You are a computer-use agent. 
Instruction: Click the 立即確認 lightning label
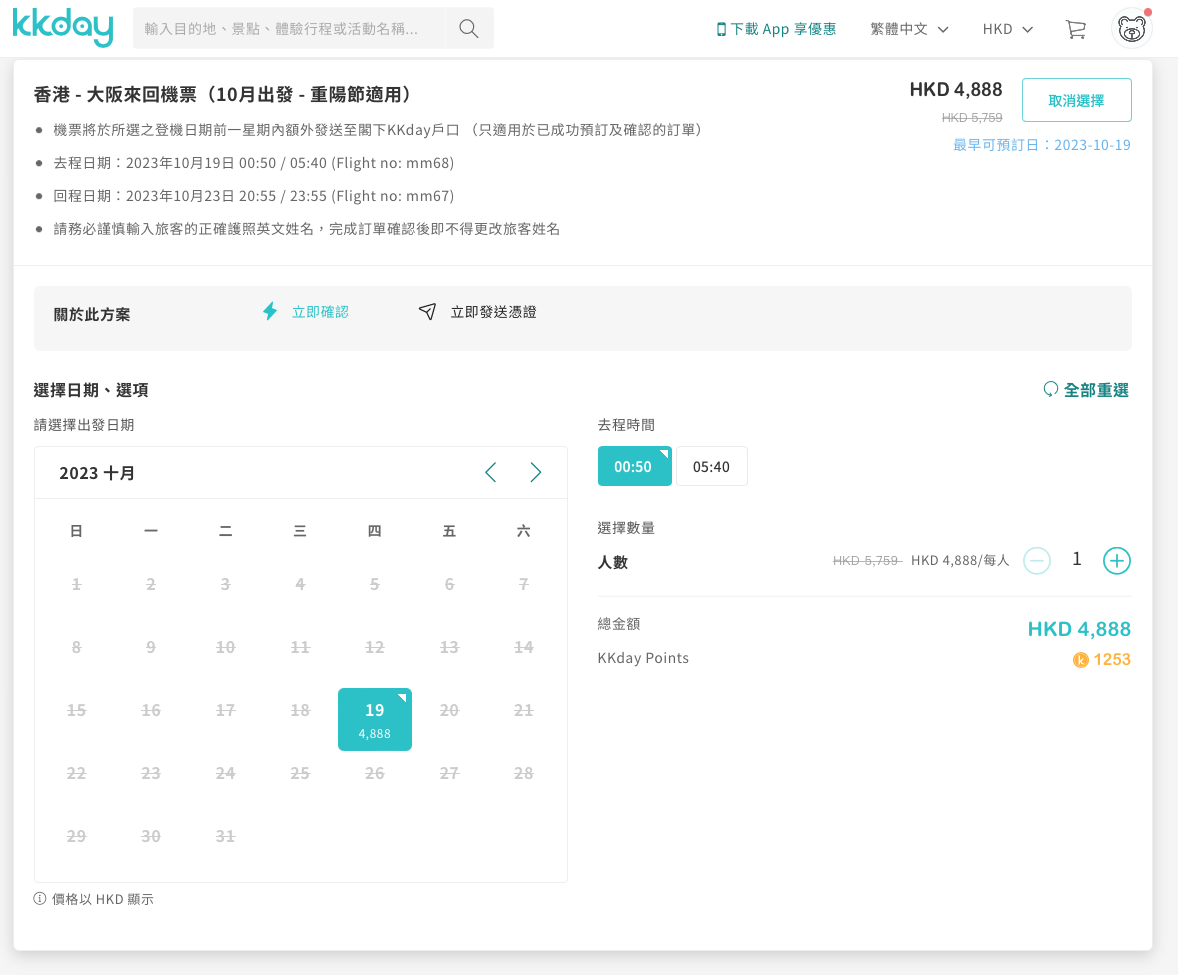click(319, 312)
